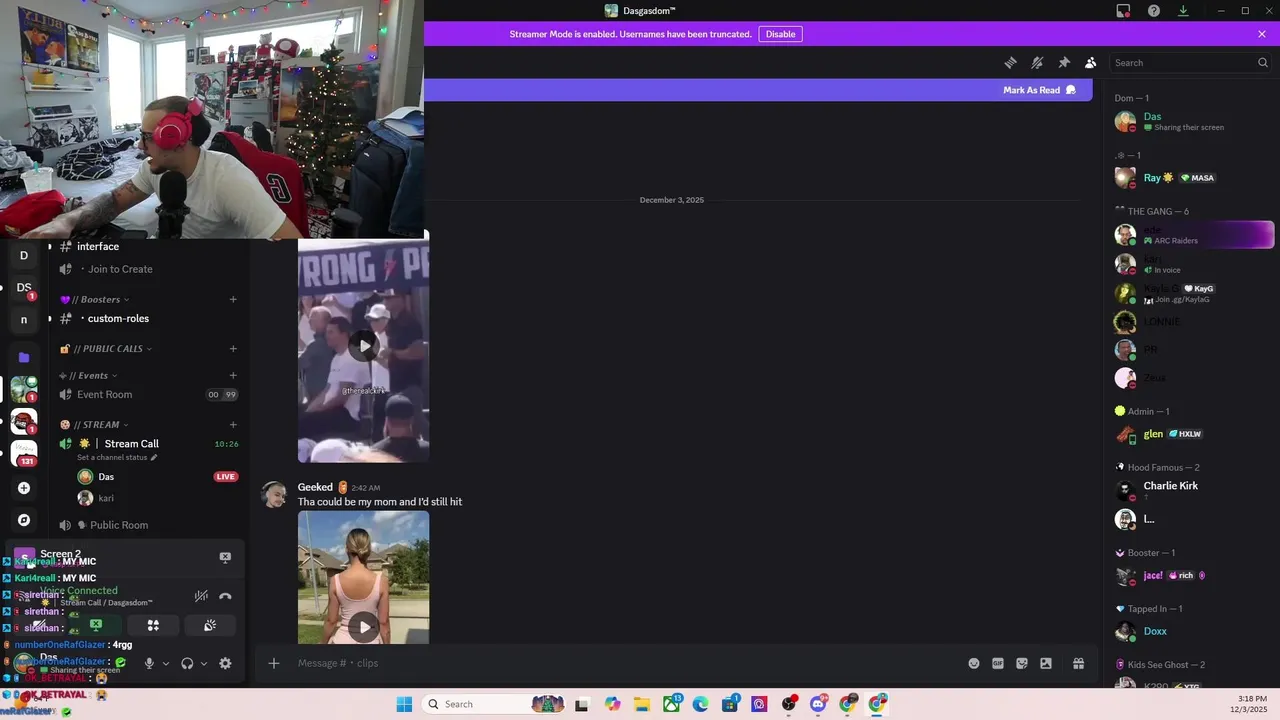Open File Explorer from taskbar
Screen dimensions: 1280x720
point(642,704)
